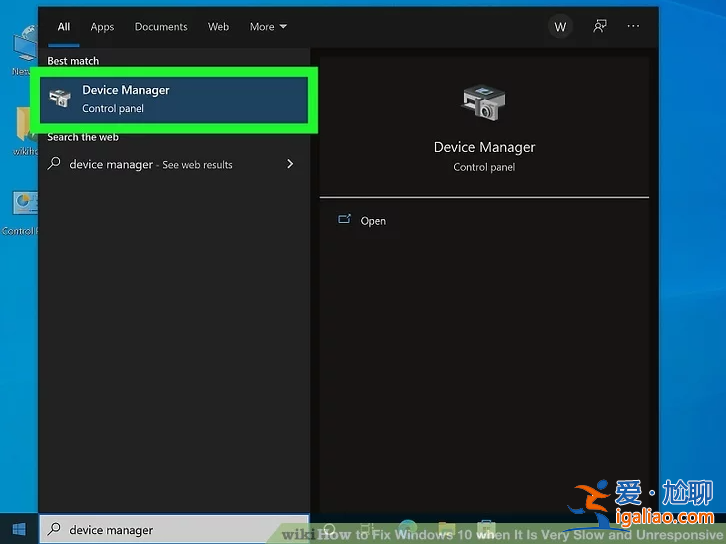Select the All search tab

pos(64,27)
